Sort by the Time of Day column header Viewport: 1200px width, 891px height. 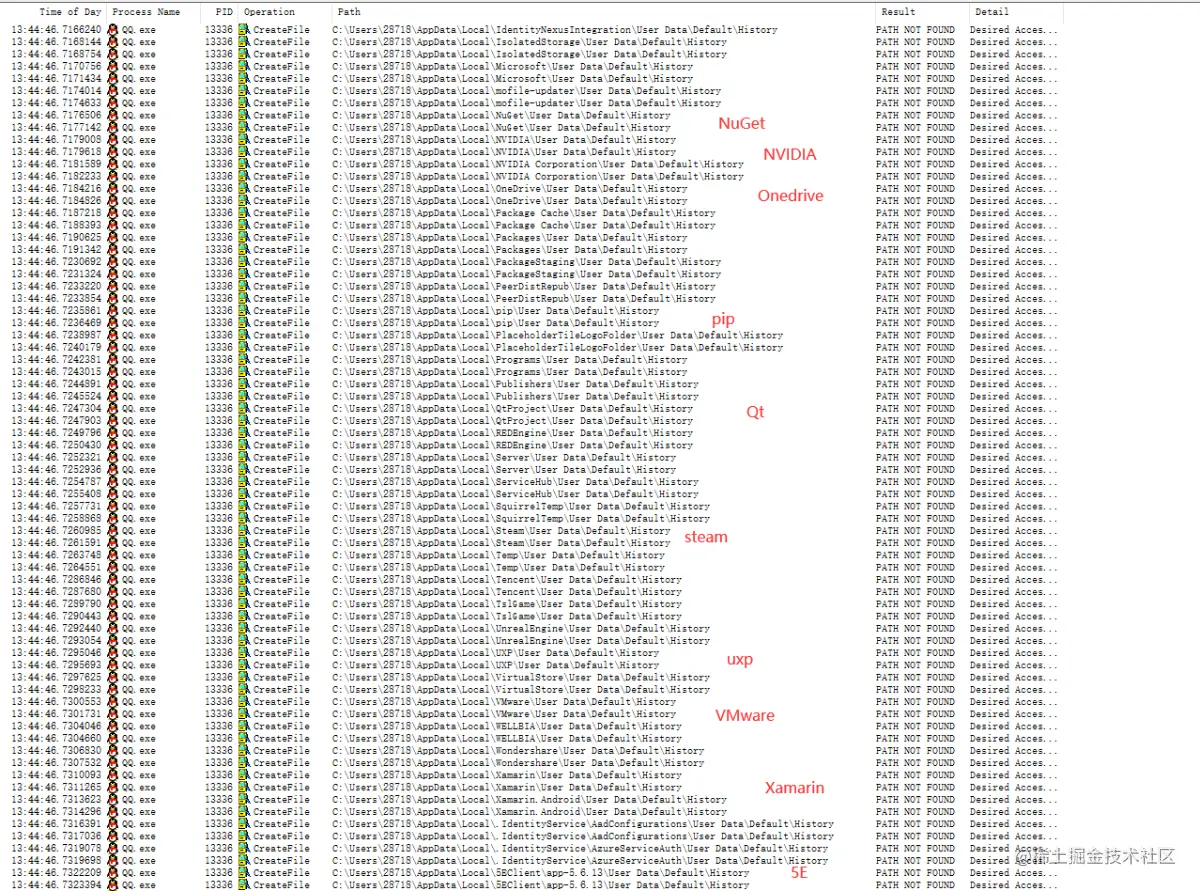70,12
